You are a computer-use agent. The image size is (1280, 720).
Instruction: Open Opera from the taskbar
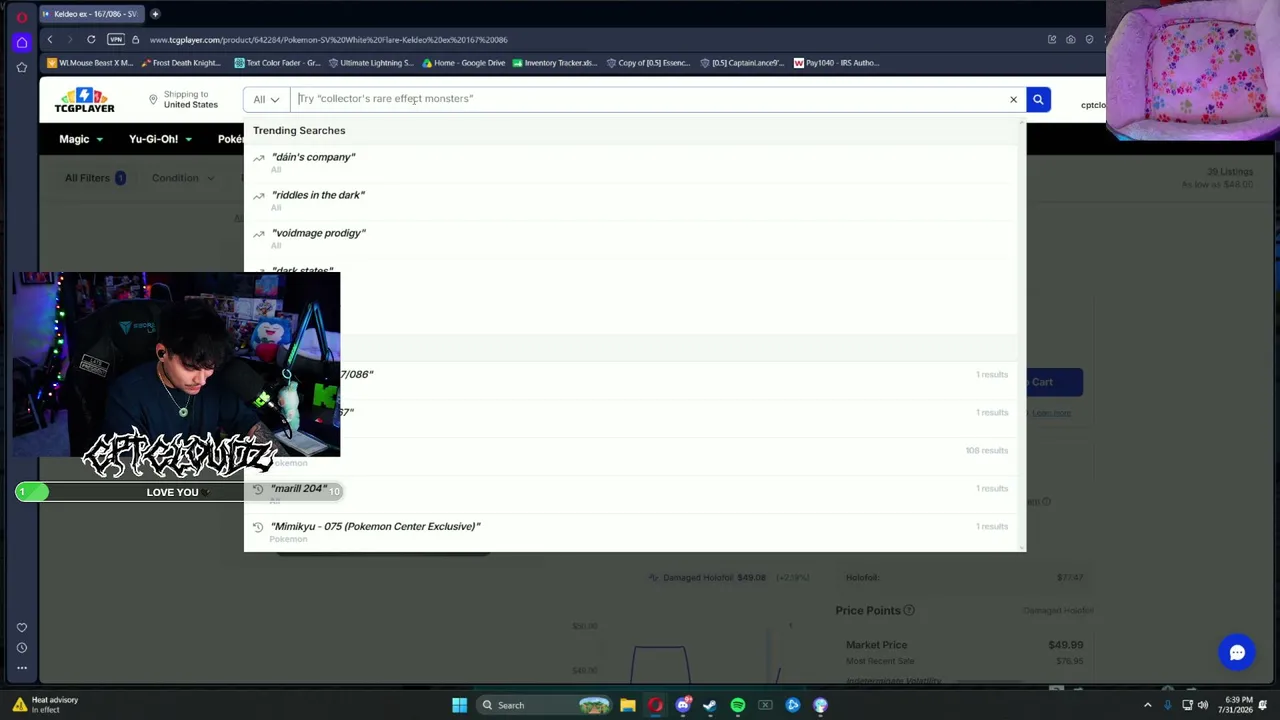[x=655, y=705]
